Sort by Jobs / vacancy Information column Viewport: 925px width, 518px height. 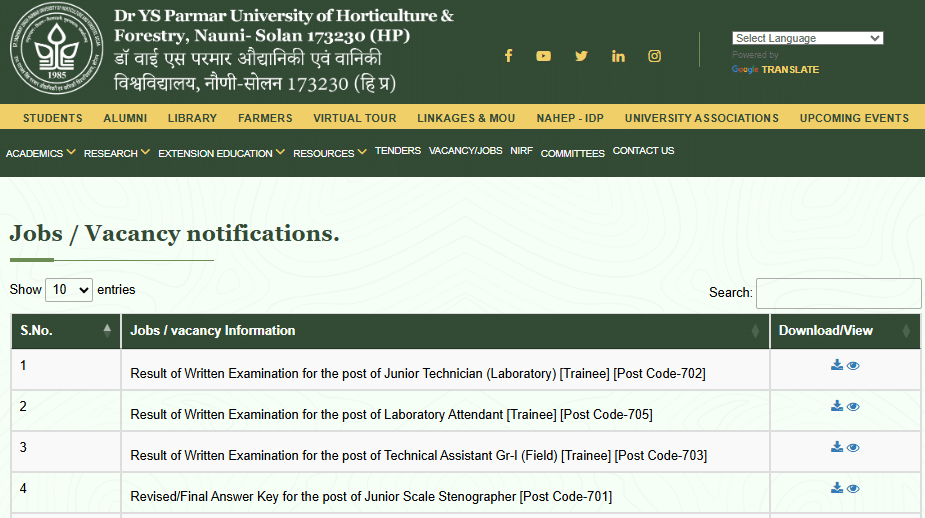(x=445, y=331)
